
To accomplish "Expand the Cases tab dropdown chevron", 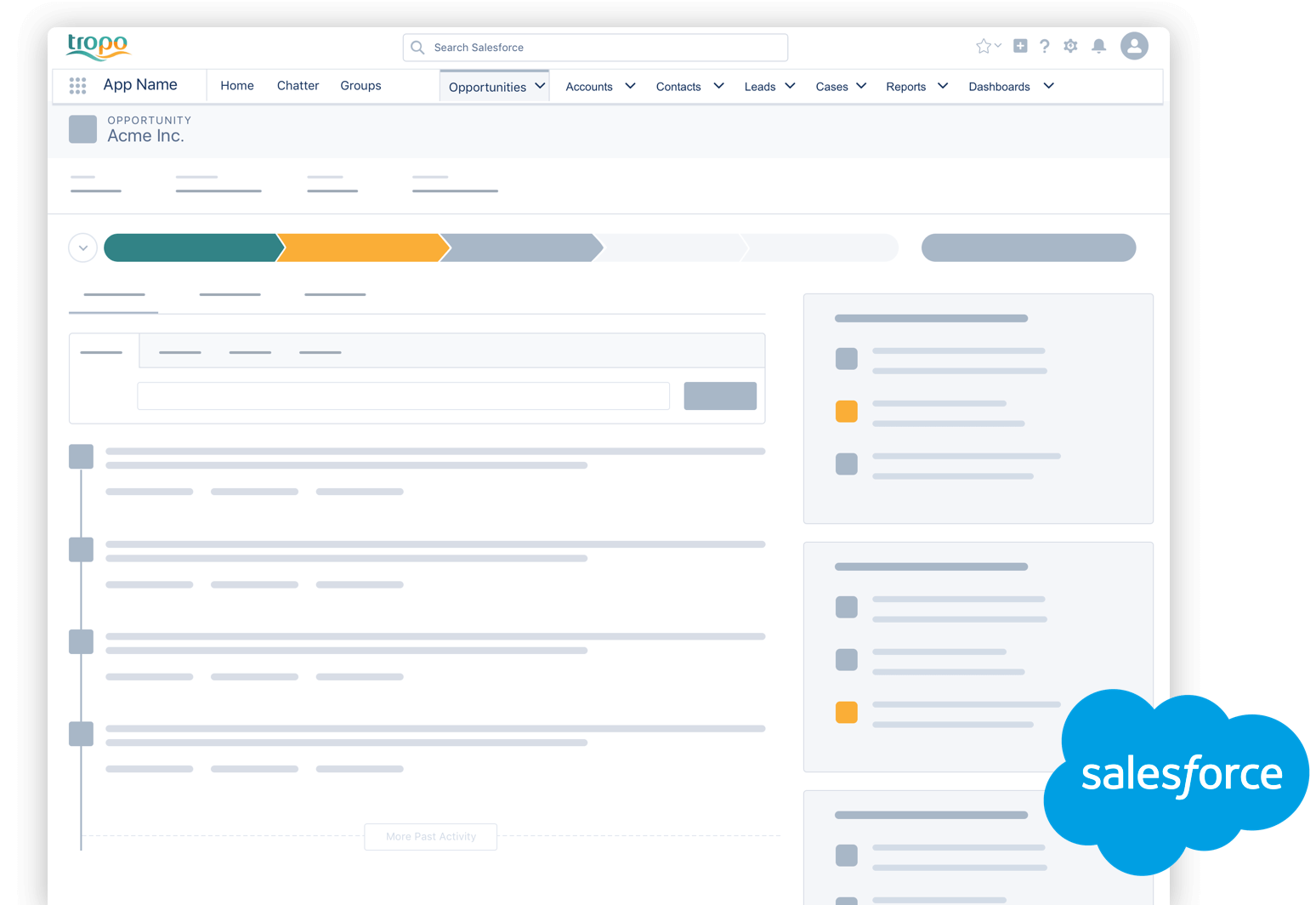I will tap(861, 86).
